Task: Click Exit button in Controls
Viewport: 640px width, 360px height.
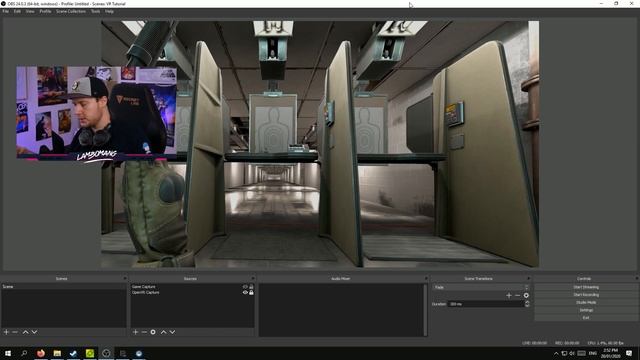Action: [586, 318]
